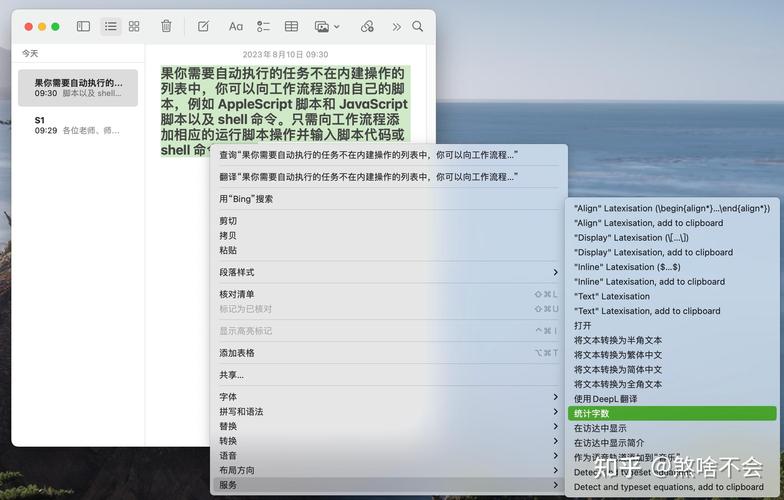Expand the 段落样式 submenu
Screen dimensions: 784x500
[x=388, y=272]
